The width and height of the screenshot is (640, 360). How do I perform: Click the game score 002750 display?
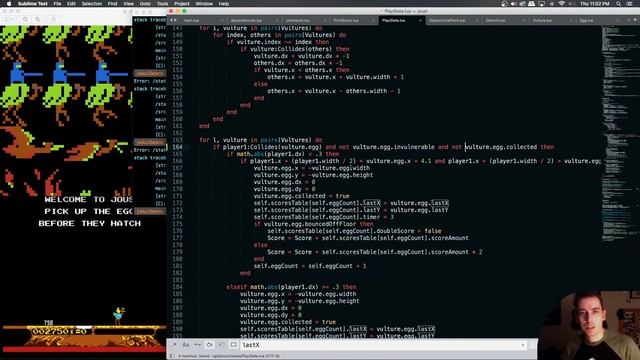click(x=51, y=331)
